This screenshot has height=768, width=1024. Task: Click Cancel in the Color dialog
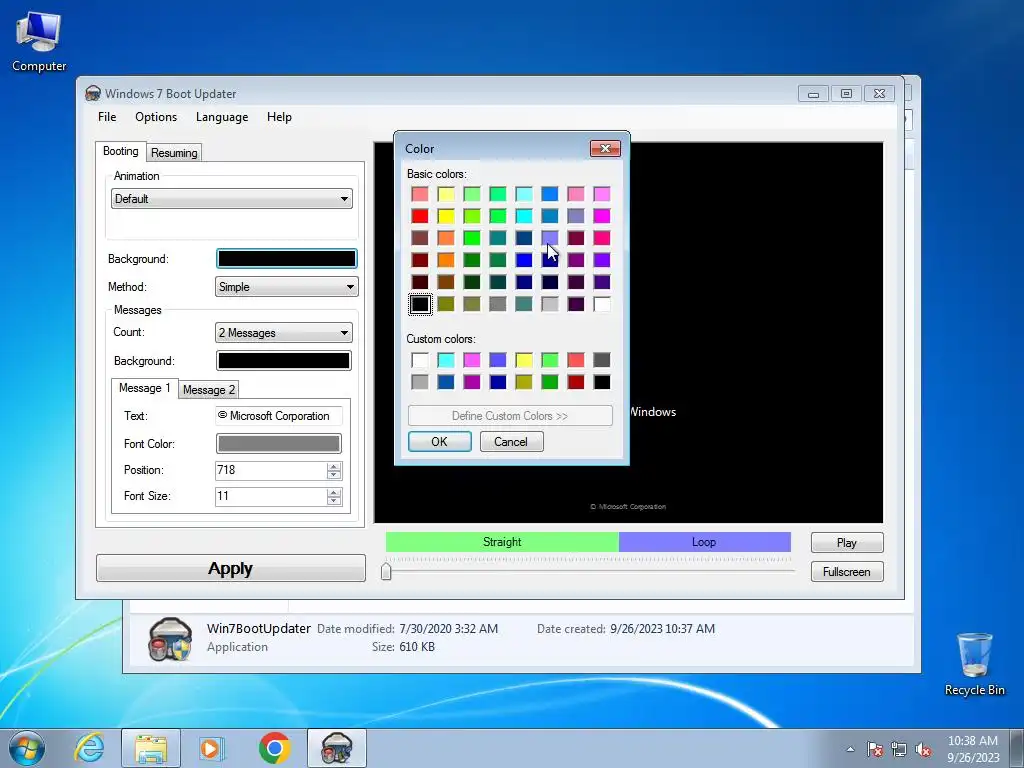[511, 441]
